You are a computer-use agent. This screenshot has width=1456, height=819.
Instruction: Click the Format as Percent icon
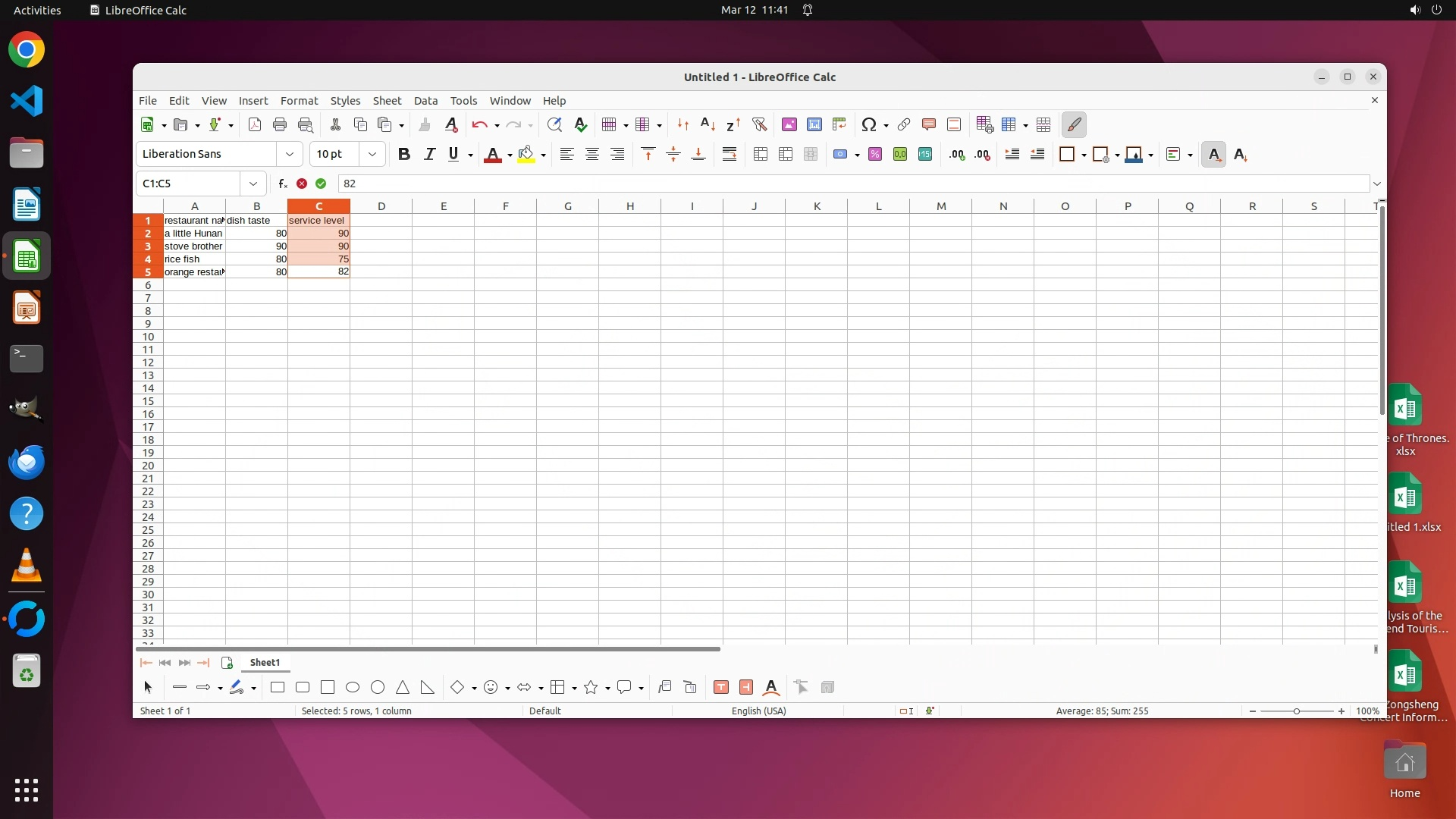point(875,155)
